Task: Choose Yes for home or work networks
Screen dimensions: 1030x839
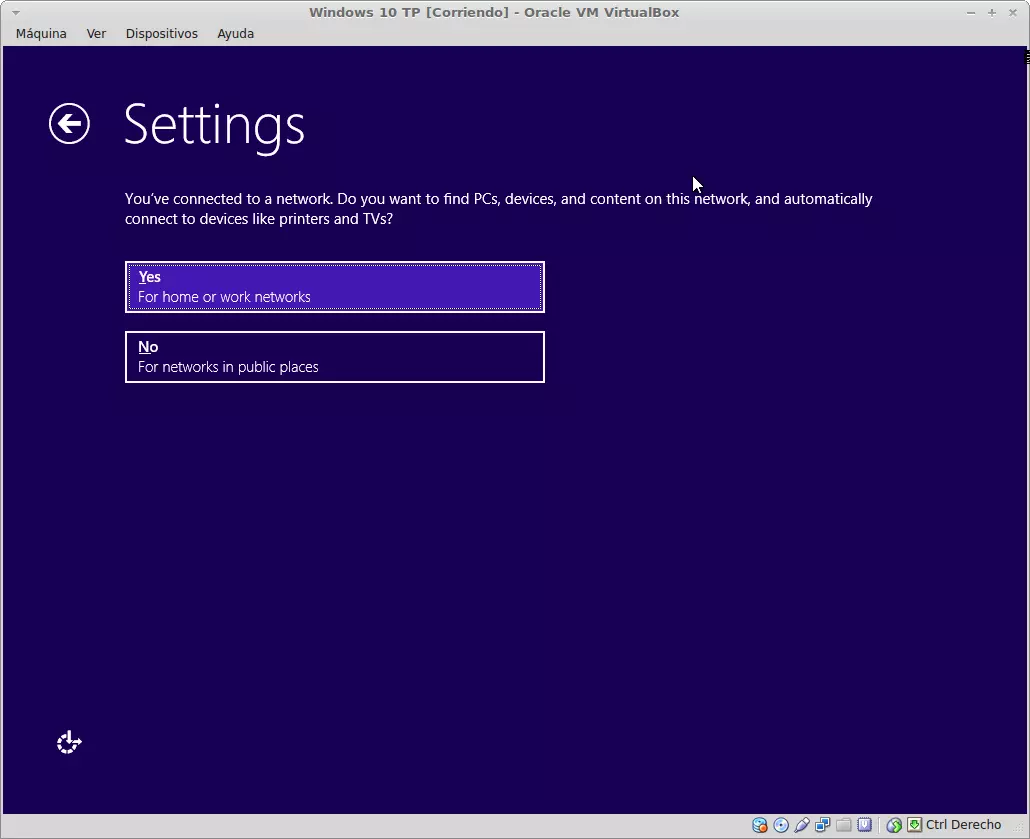Action: coord(335,287)
